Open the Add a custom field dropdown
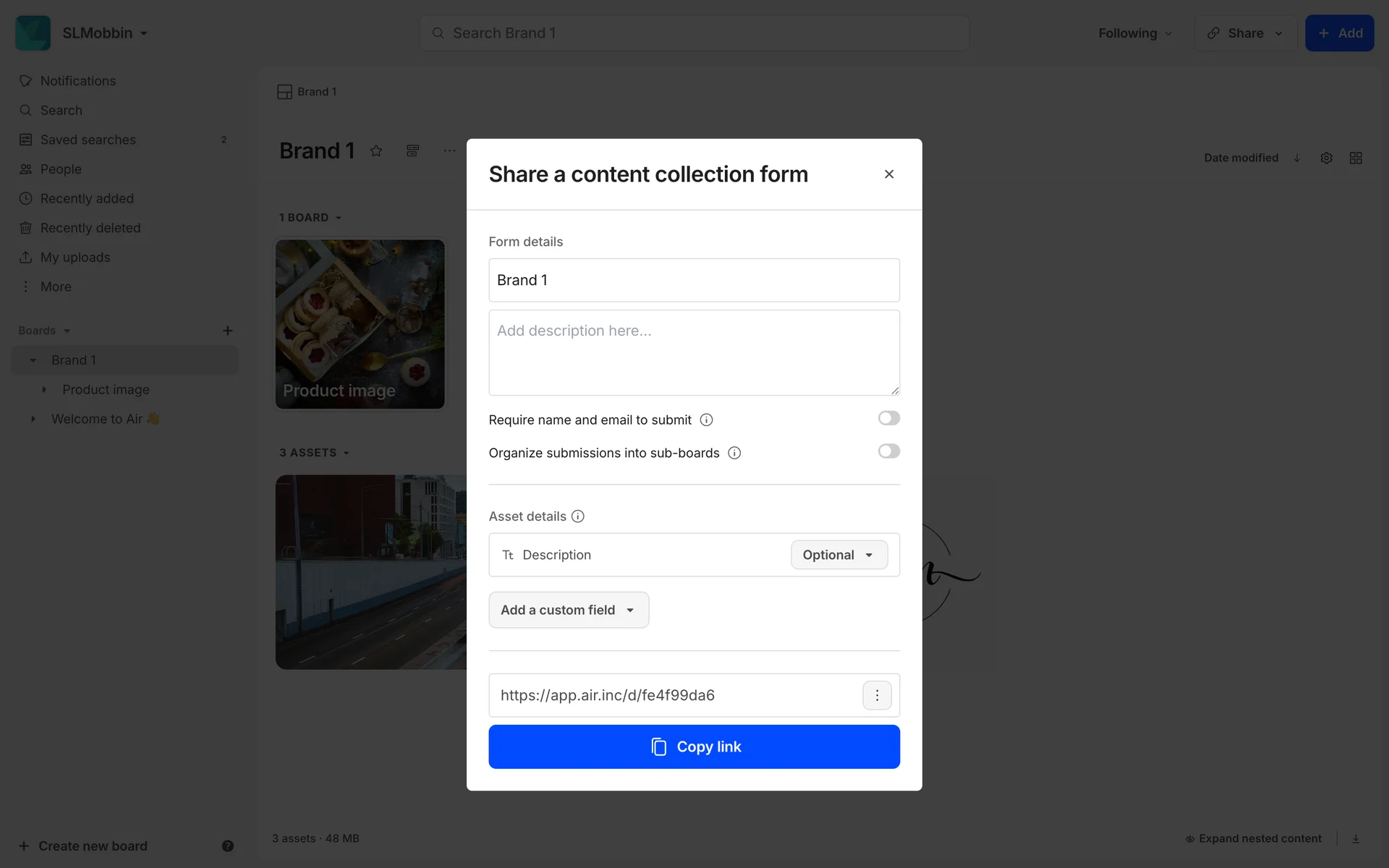This screenshot has height=868, width=1389. click(x=569, y=610)
